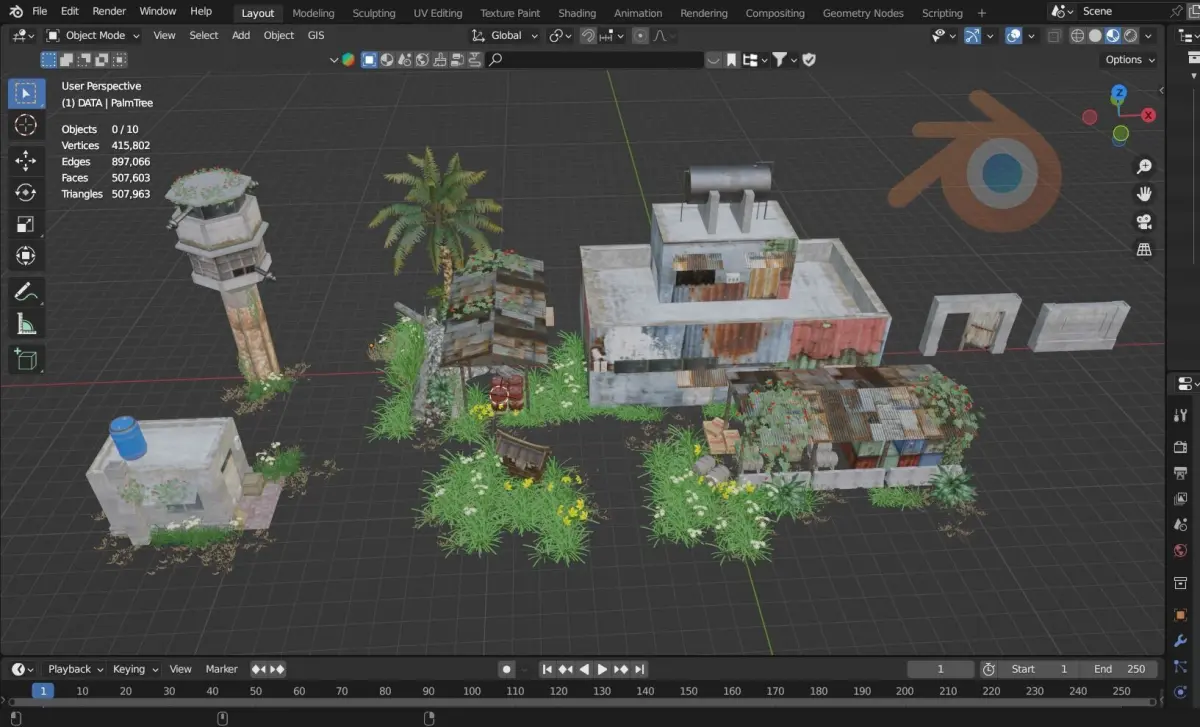Choose the Add Cube tool

pos(26,359)
